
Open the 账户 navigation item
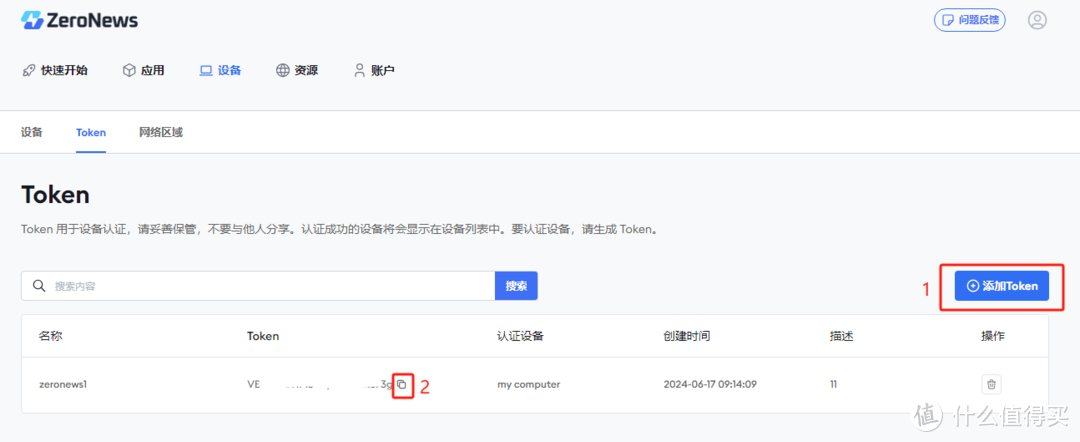[x=374, y=70]
